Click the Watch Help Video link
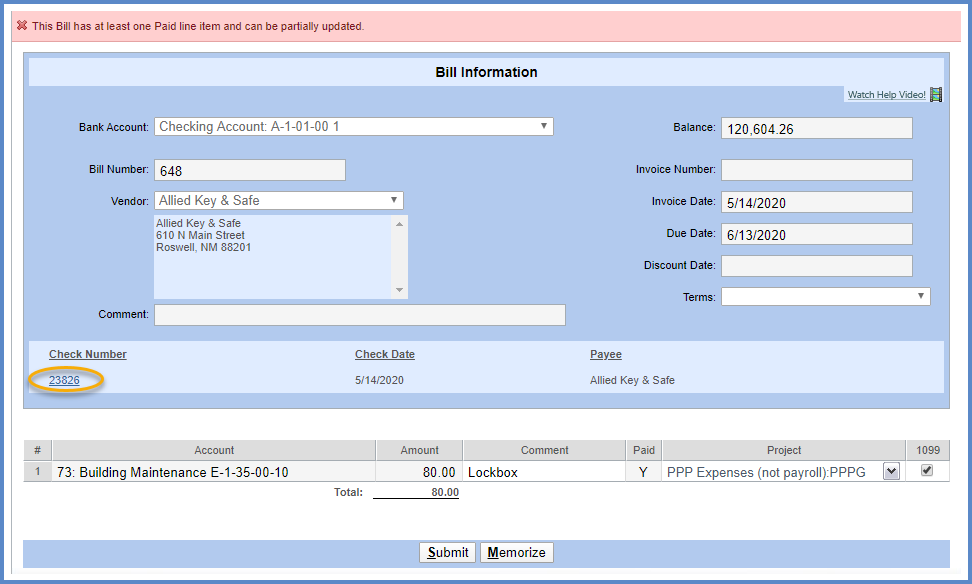This screenshot has width=972, height=584. [886, 95]
